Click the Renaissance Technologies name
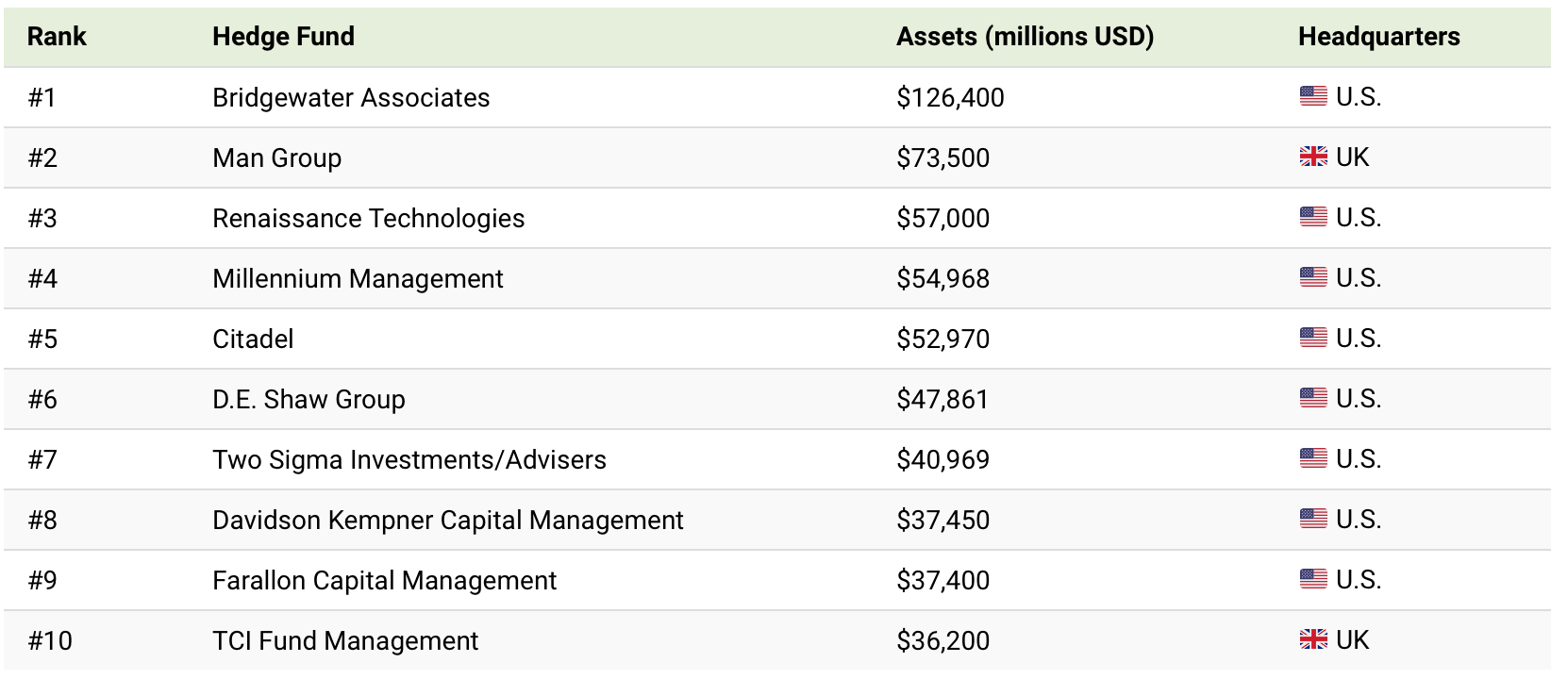The image size is (1568, 679). pos(368,218)
